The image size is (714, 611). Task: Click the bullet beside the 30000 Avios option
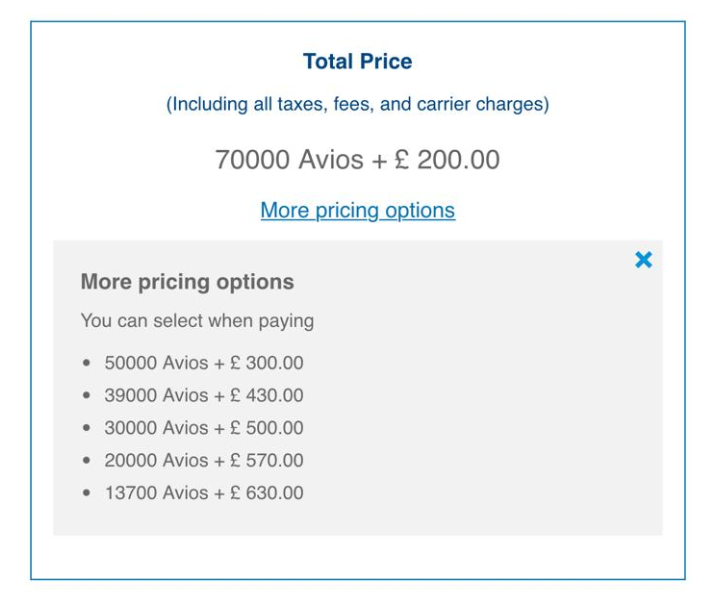tap(88, 429)
